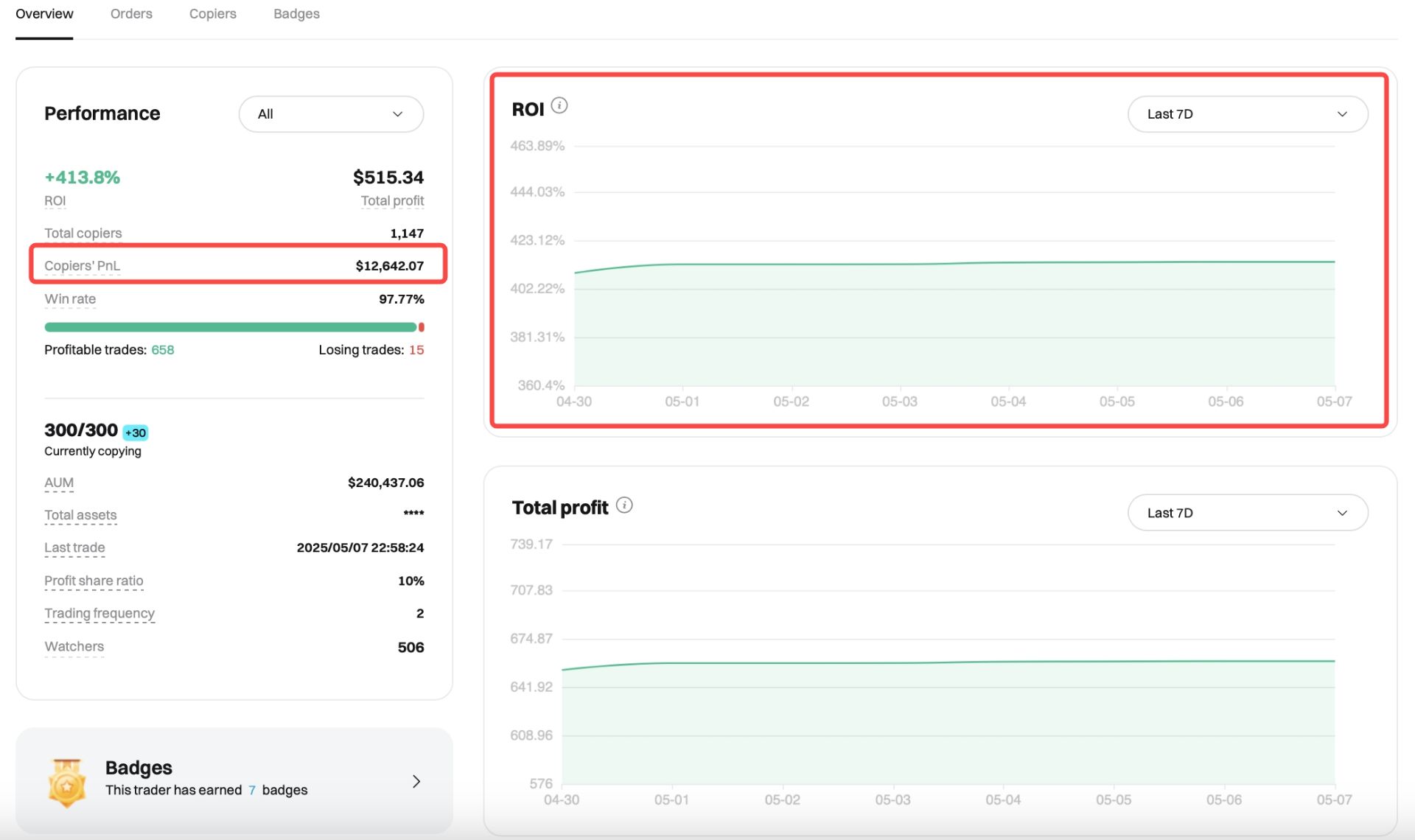Click the green win rate progress bar
1415x840 pixels.
pos(231,327)
